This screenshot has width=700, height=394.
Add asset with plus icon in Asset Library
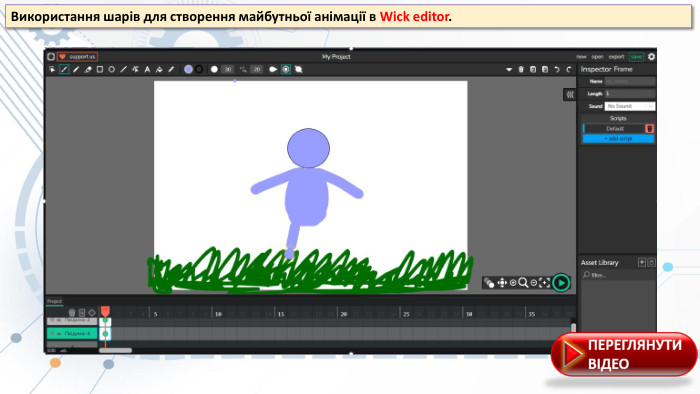pos(642,262)
